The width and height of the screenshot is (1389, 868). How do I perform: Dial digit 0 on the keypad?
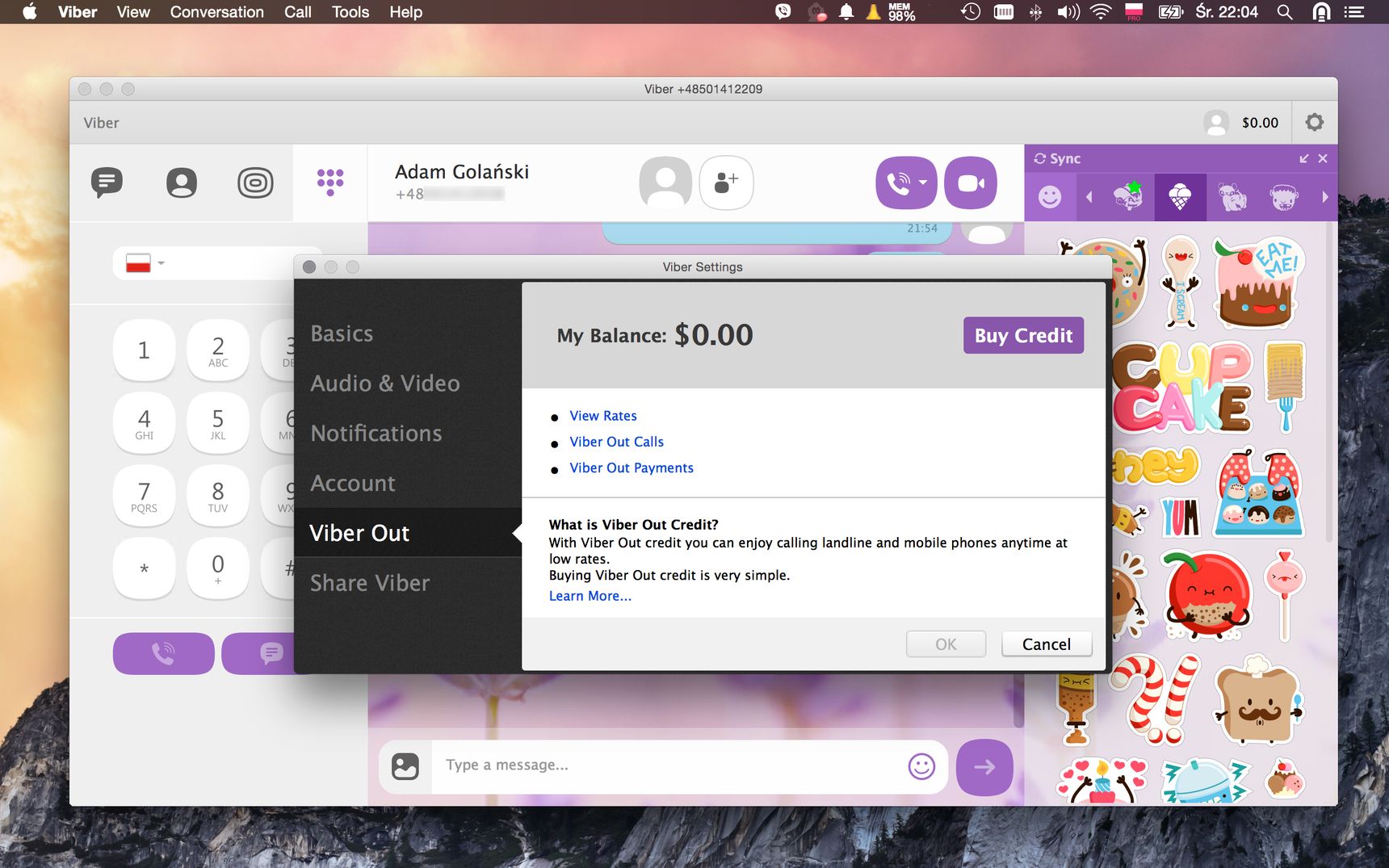click(x=218, y=568)
